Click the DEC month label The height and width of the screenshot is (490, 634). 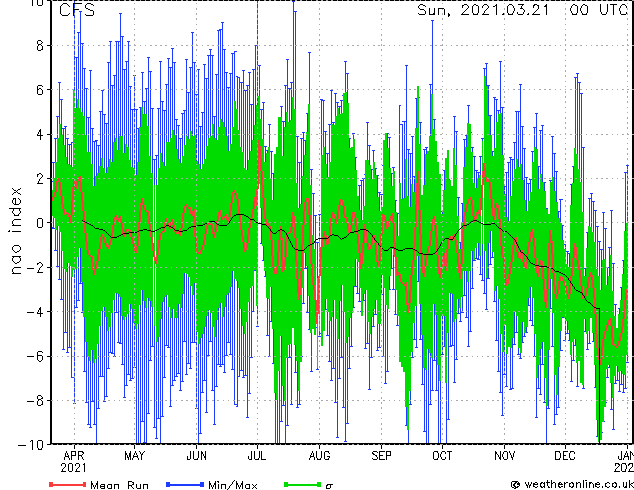pos(565,456)
